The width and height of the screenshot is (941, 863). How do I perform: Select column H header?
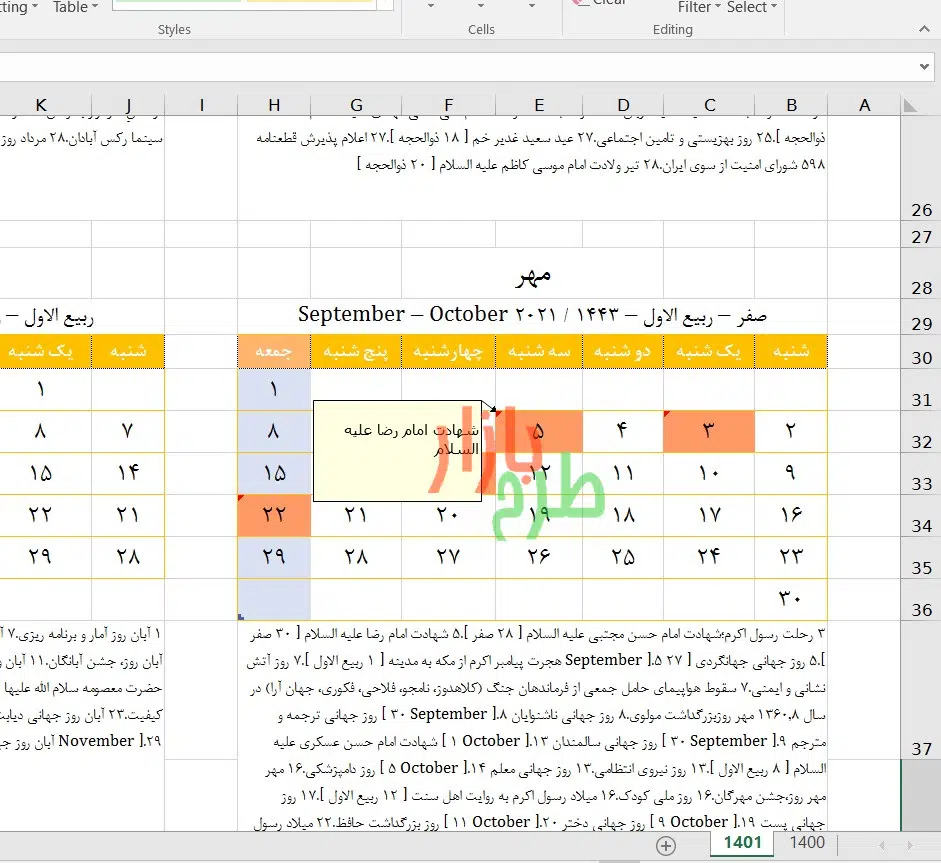(x=274, y=105)
